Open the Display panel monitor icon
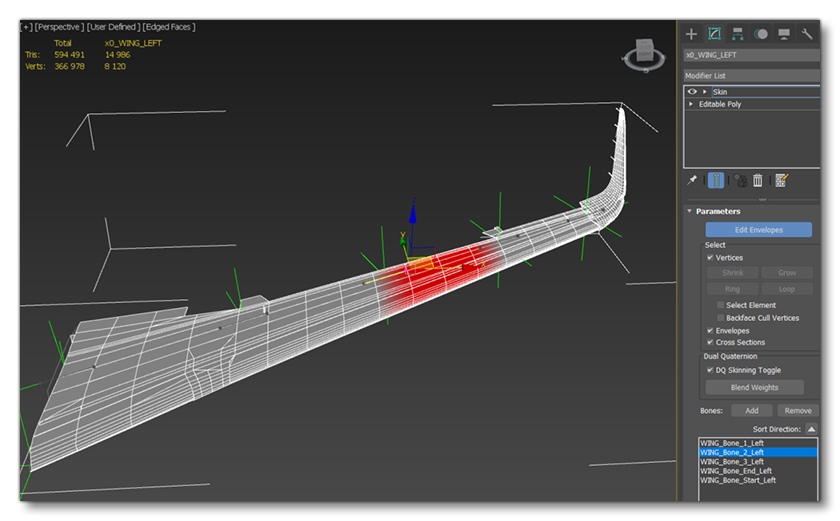The height and width of the screenshot is (521, 840). pos(784,34)
